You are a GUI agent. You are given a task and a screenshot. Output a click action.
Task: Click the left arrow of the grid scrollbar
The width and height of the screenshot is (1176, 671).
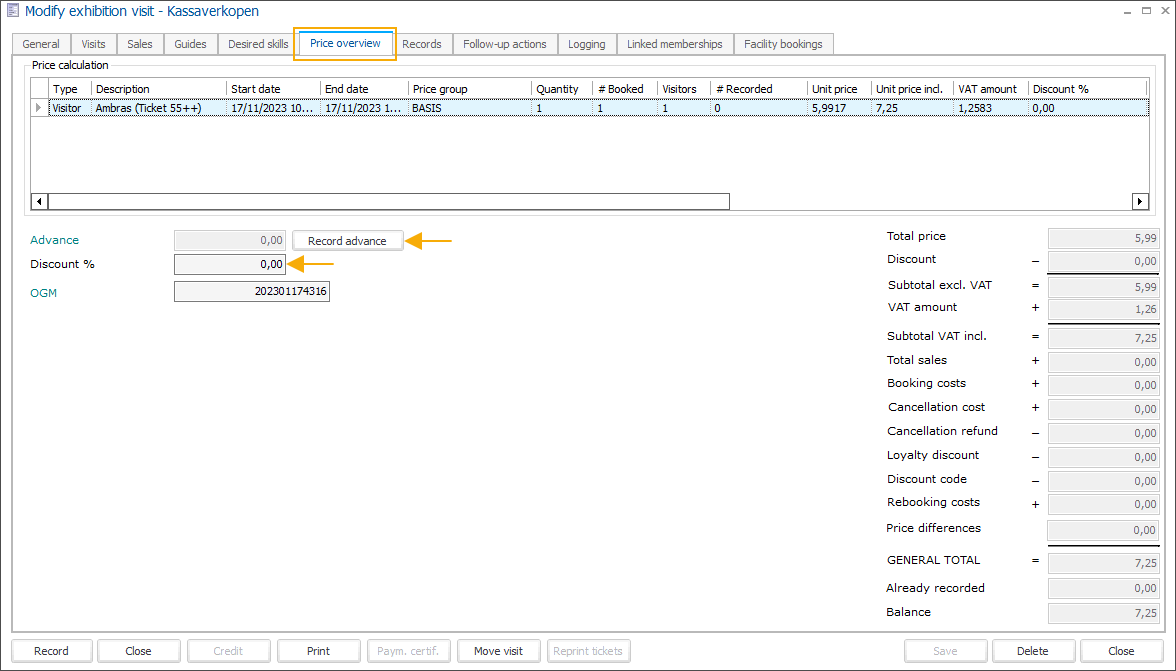38,201
